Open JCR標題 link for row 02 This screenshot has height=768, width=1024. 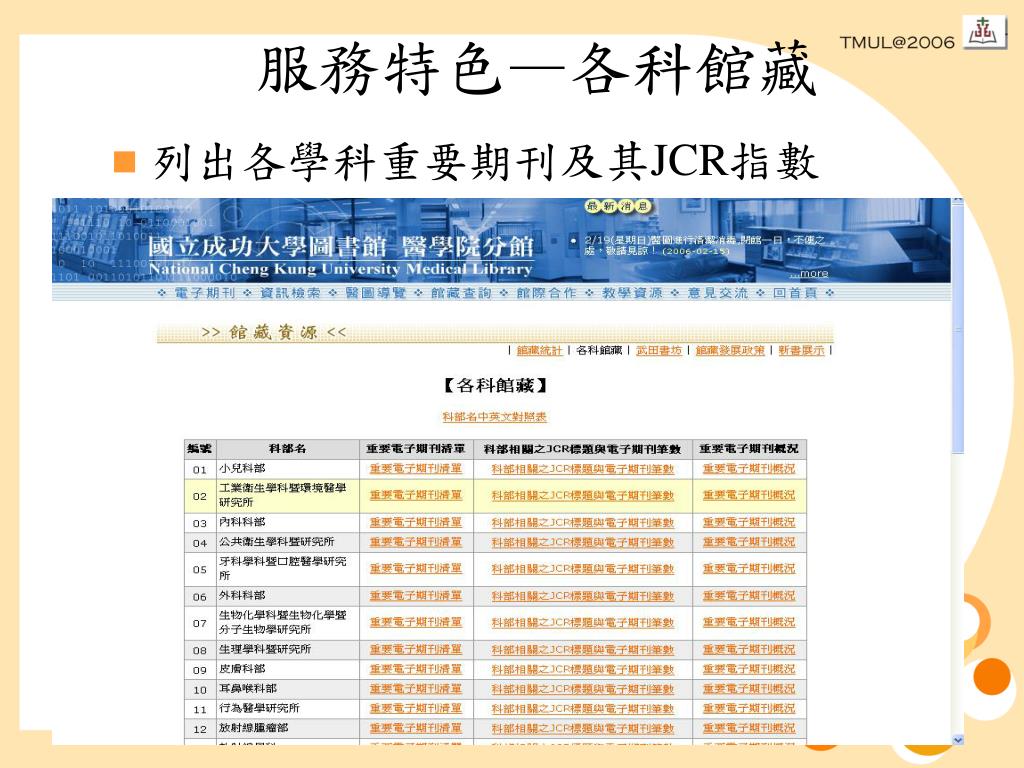pyautogui.click(x=583, y=496)
